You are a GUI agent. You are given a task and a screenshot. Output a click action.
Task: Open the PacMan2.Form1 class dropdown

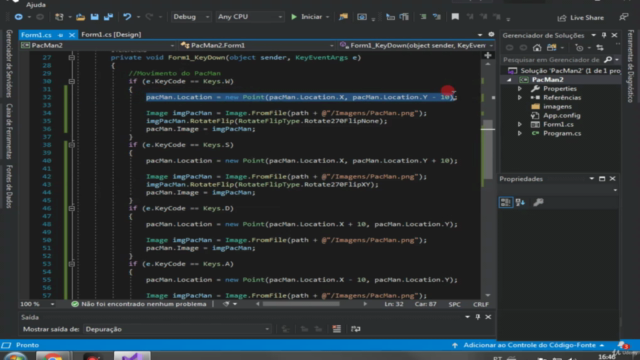coord(257,45)
